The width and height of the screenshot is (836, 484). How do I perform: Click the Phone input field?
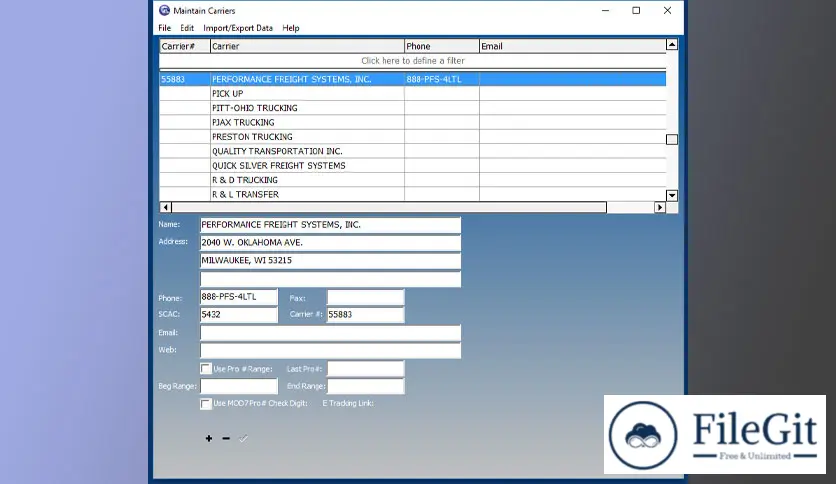click(238, 297)
